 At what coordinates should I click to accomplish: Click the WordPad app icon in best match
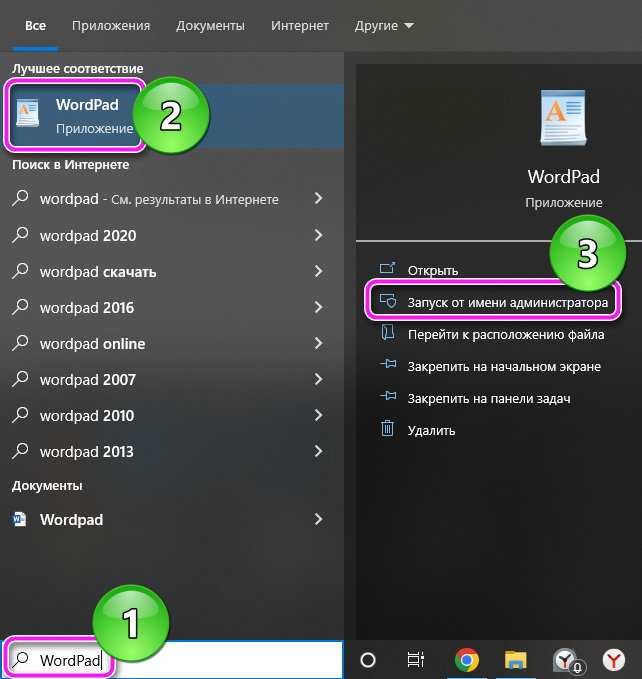28,113
